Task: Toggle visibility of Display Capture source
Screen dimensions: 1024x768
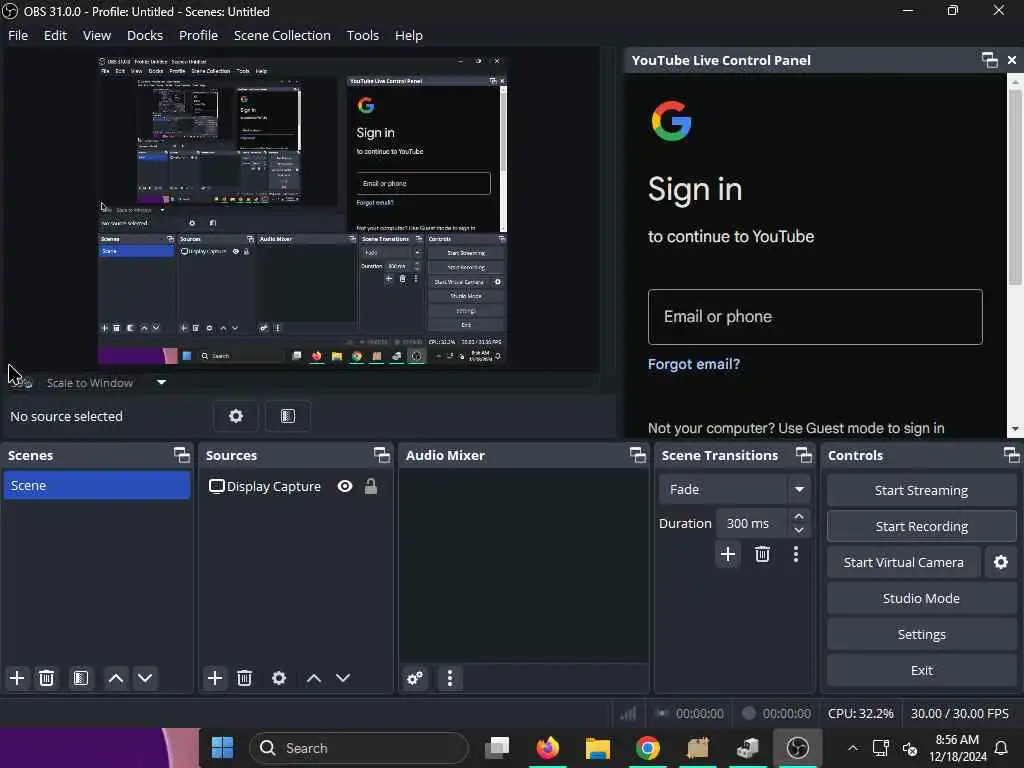Action: pos(345,486)
